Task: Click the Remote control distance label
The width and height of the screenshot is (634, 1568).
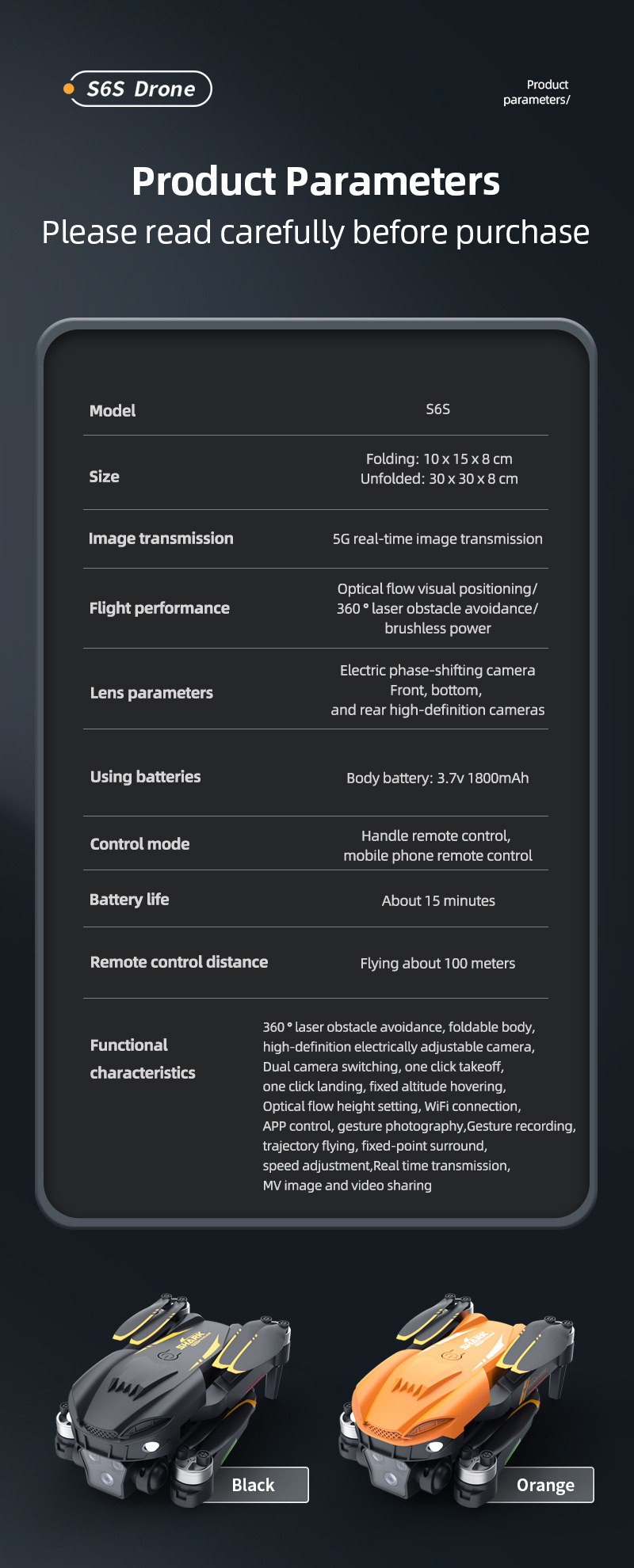Action: coord(179,962)
